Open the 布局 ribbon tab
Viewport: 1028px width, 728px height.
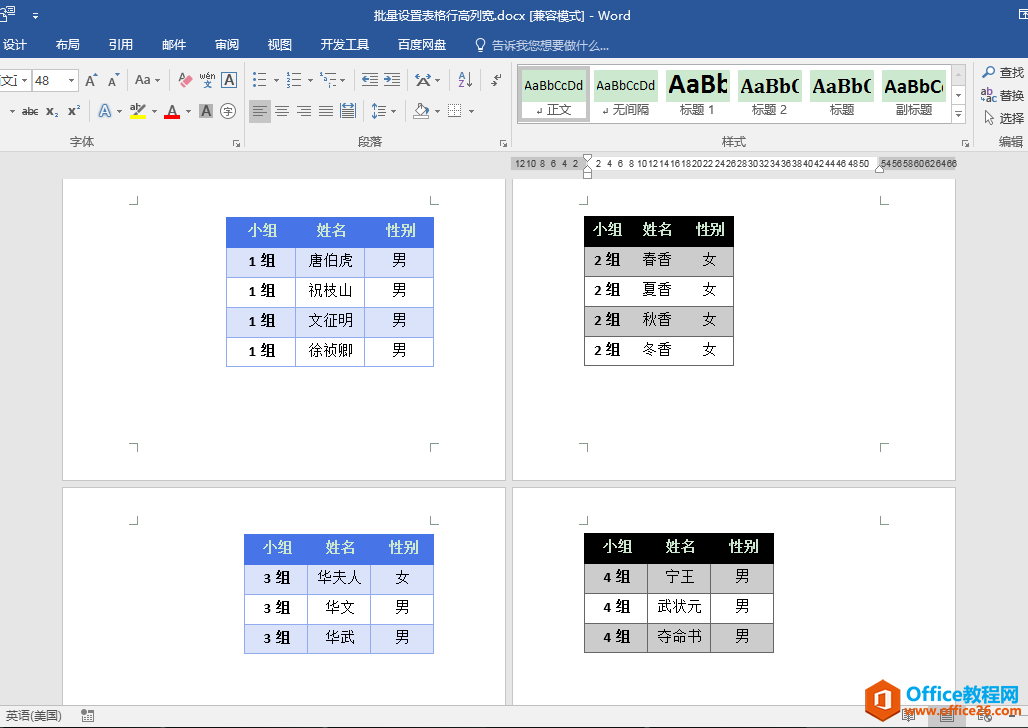(68, 45)
